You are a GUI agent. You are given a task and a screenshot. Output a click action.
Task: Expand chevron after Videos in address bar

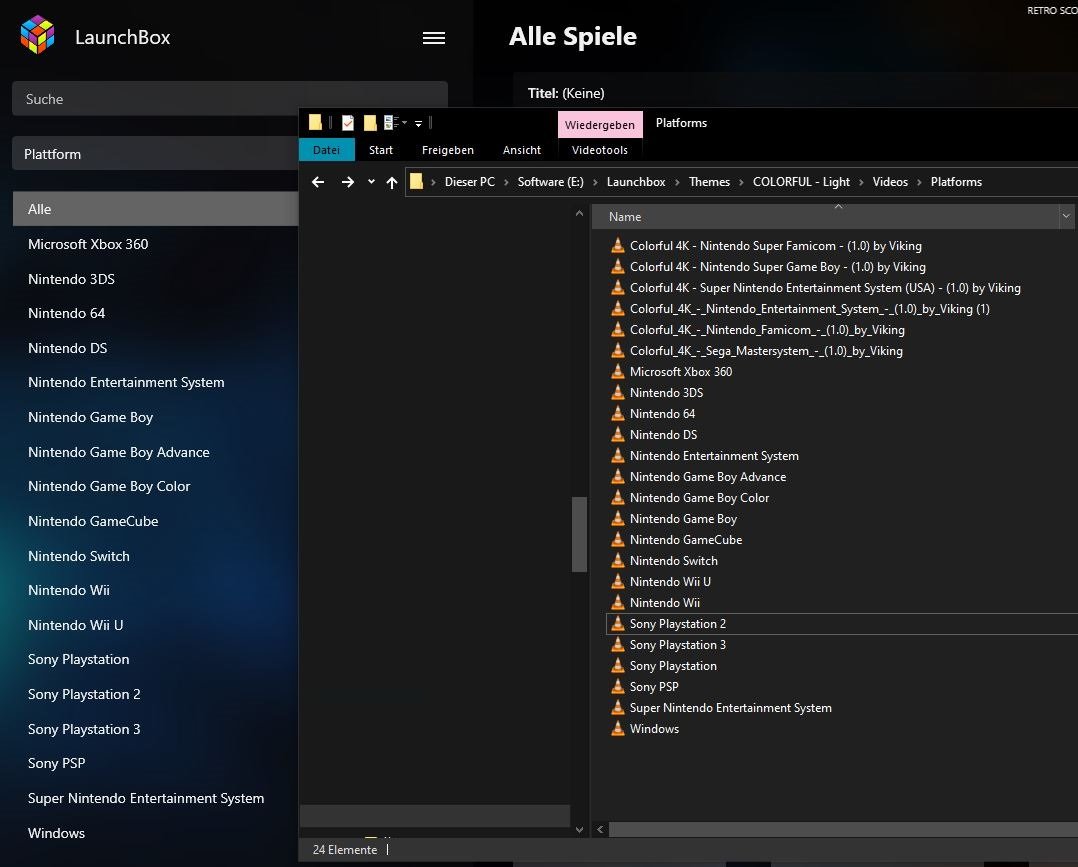[x=919, y=182]
